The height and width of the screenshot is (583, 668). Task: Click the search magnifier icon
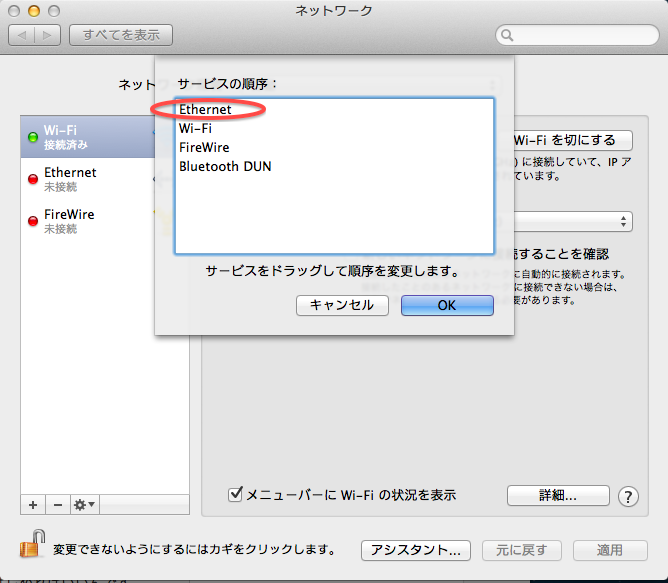(507, 35)
